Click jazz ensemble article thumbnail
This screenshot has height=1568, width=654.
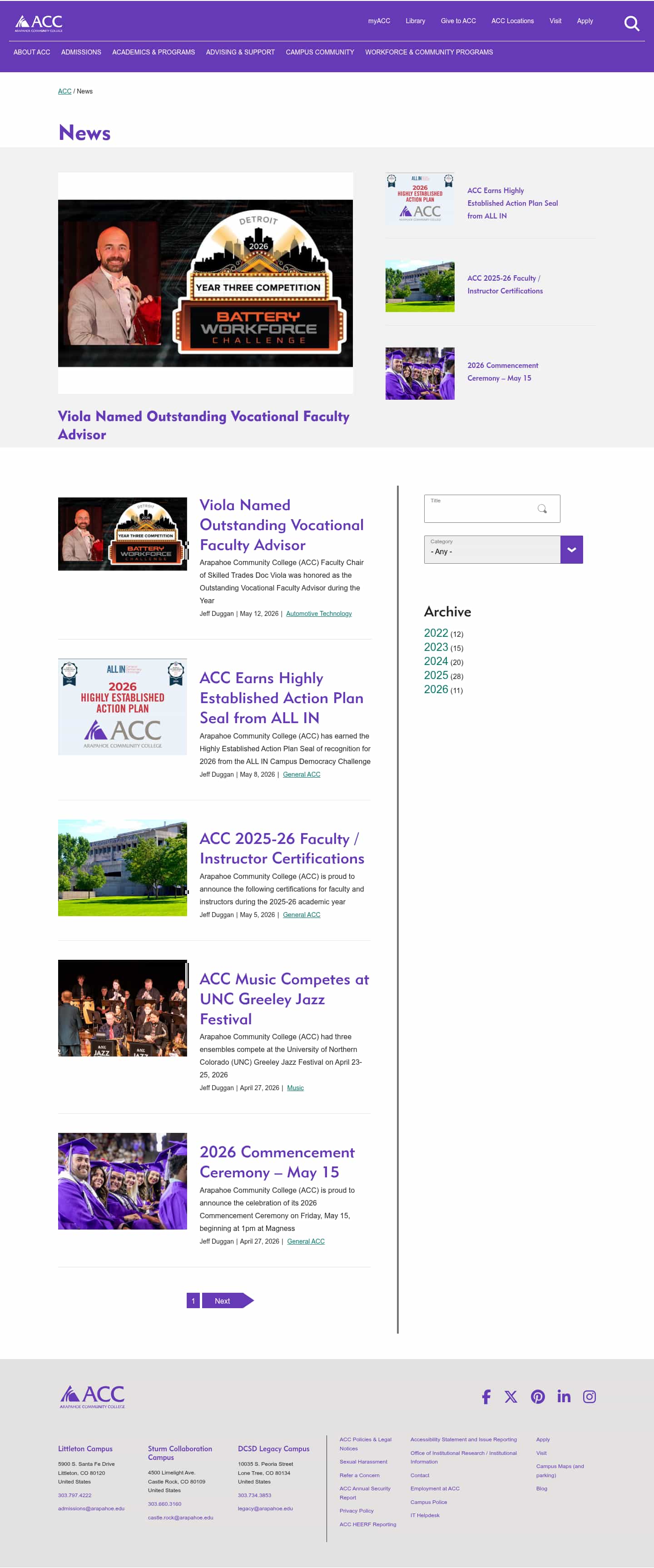pyautogui.click(x=122, y=1008)
